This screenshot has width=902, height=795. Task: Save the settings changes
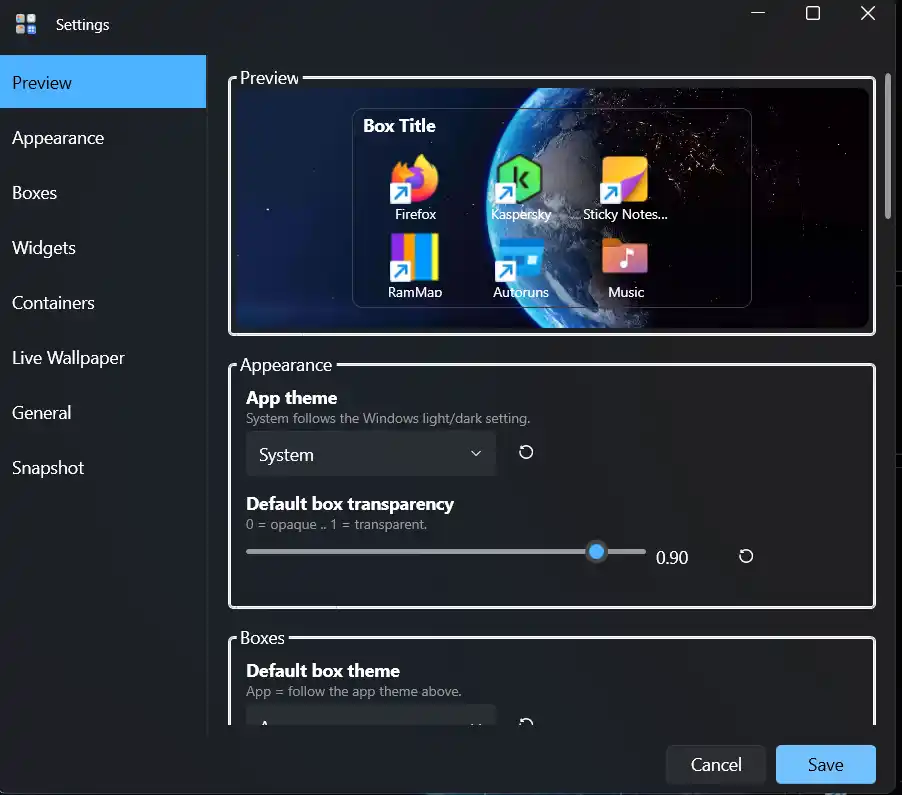tap(825, 765)
